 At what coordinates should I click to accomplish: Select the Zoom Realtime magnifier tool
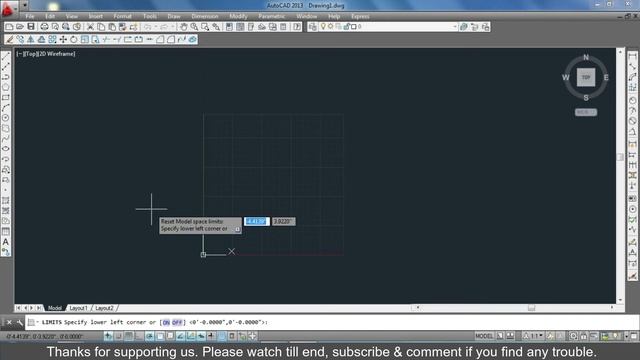click(194, 27)
